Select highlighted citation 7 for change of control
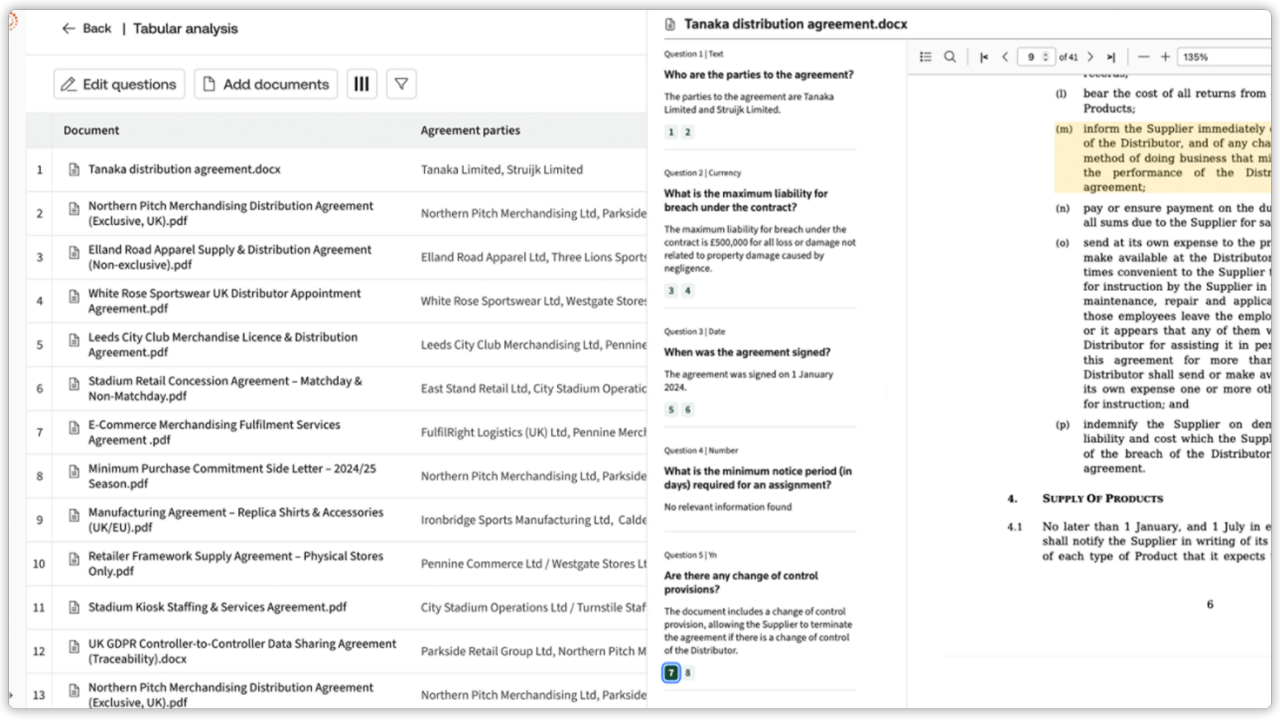1280x720 pixels. [671, 673]
